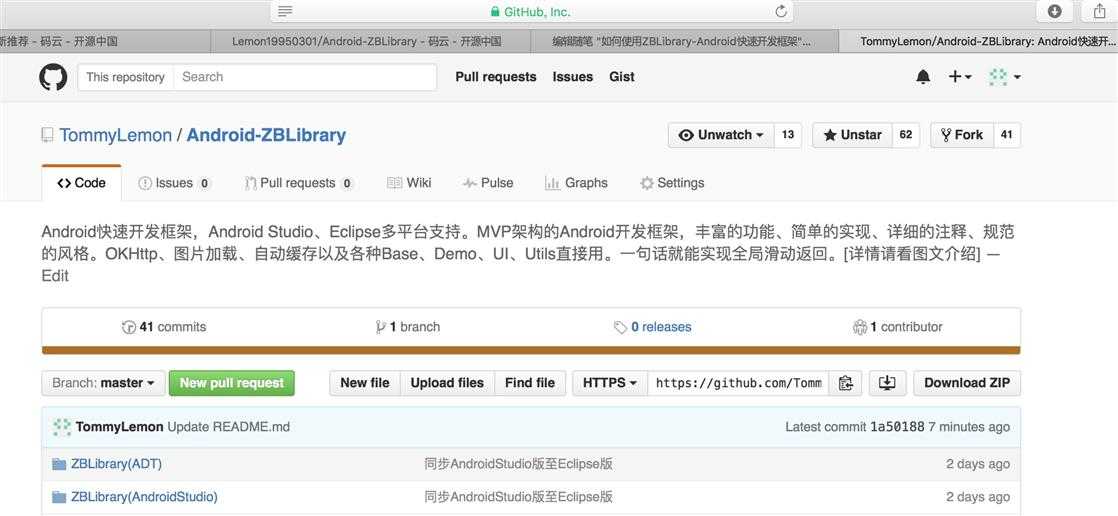The height and width of the screenshot is (516, 1118).
Task: Unwatch the repository
Action: pos(721,135)
